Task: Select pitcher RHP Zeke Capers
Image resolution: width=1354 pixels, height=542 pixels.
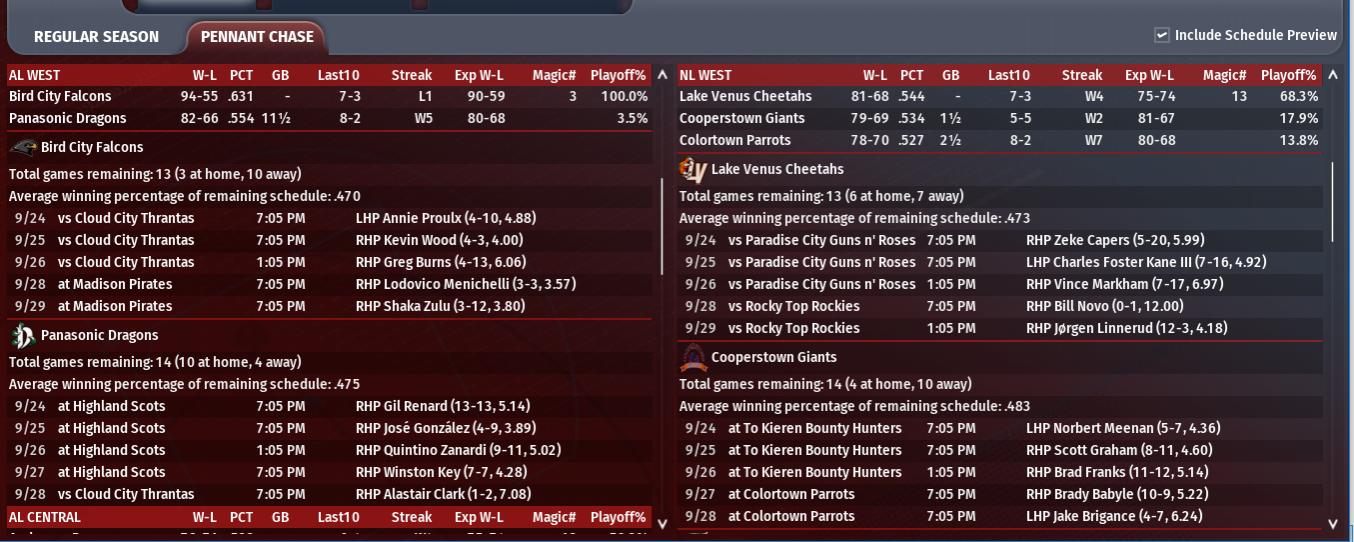Action: pyautogui.click(x=1115, y=241)
